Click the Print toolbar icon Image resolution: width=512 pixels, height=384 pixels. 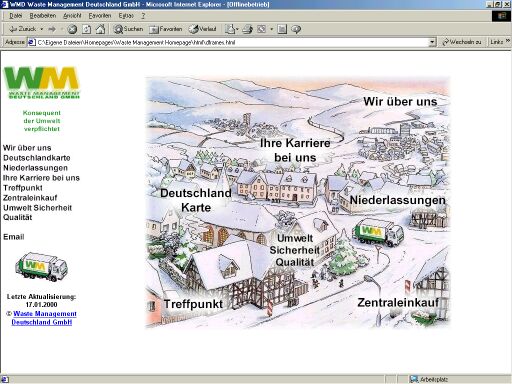(x=247, y=29)
